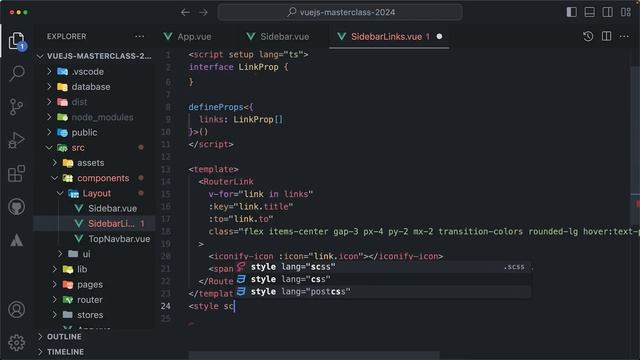The image size is (640, 360).
Task: Close the unsaved SidebarLinks.vue tab dot
Action: (x=439, y=36)
